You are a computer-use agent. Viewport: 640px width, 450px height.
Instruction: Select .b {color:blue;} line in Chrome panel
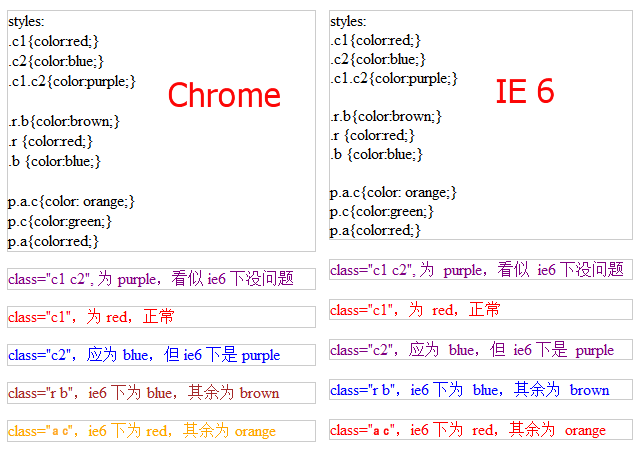(x=54, y=161)
